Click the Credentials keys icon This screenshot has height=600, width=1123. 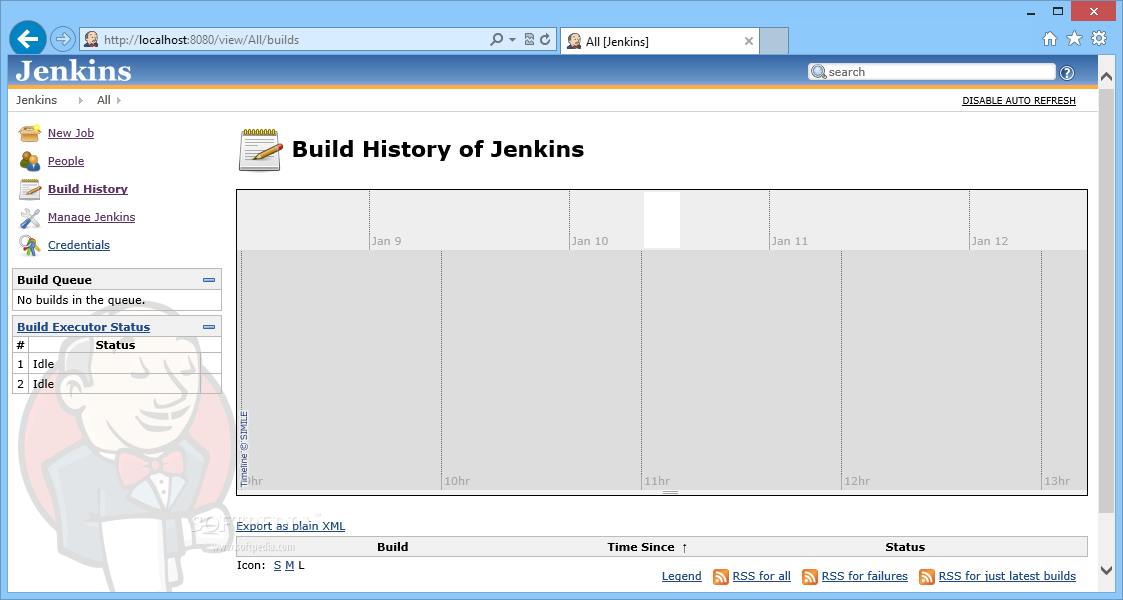29,246
